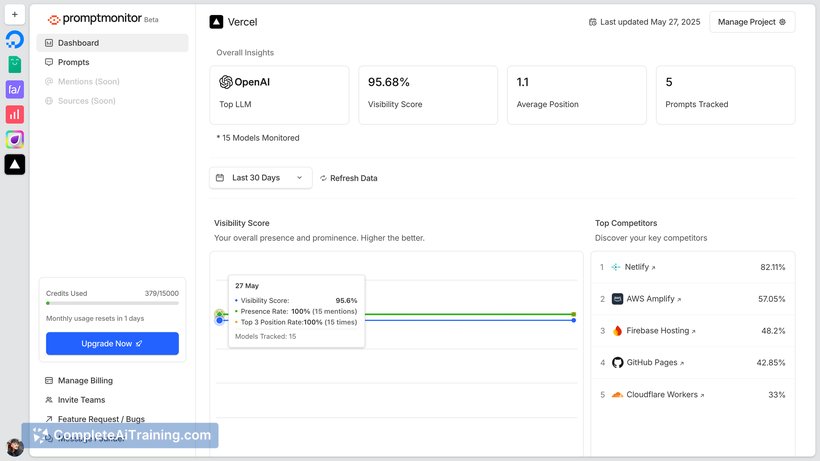This screenshot has width=820, height=461.
Task: Click the Manage Project button
Action: [752, 22]
